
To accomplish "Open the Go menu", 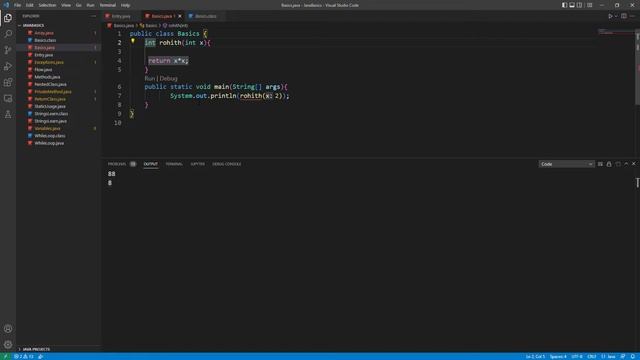I will click(78, 5).
